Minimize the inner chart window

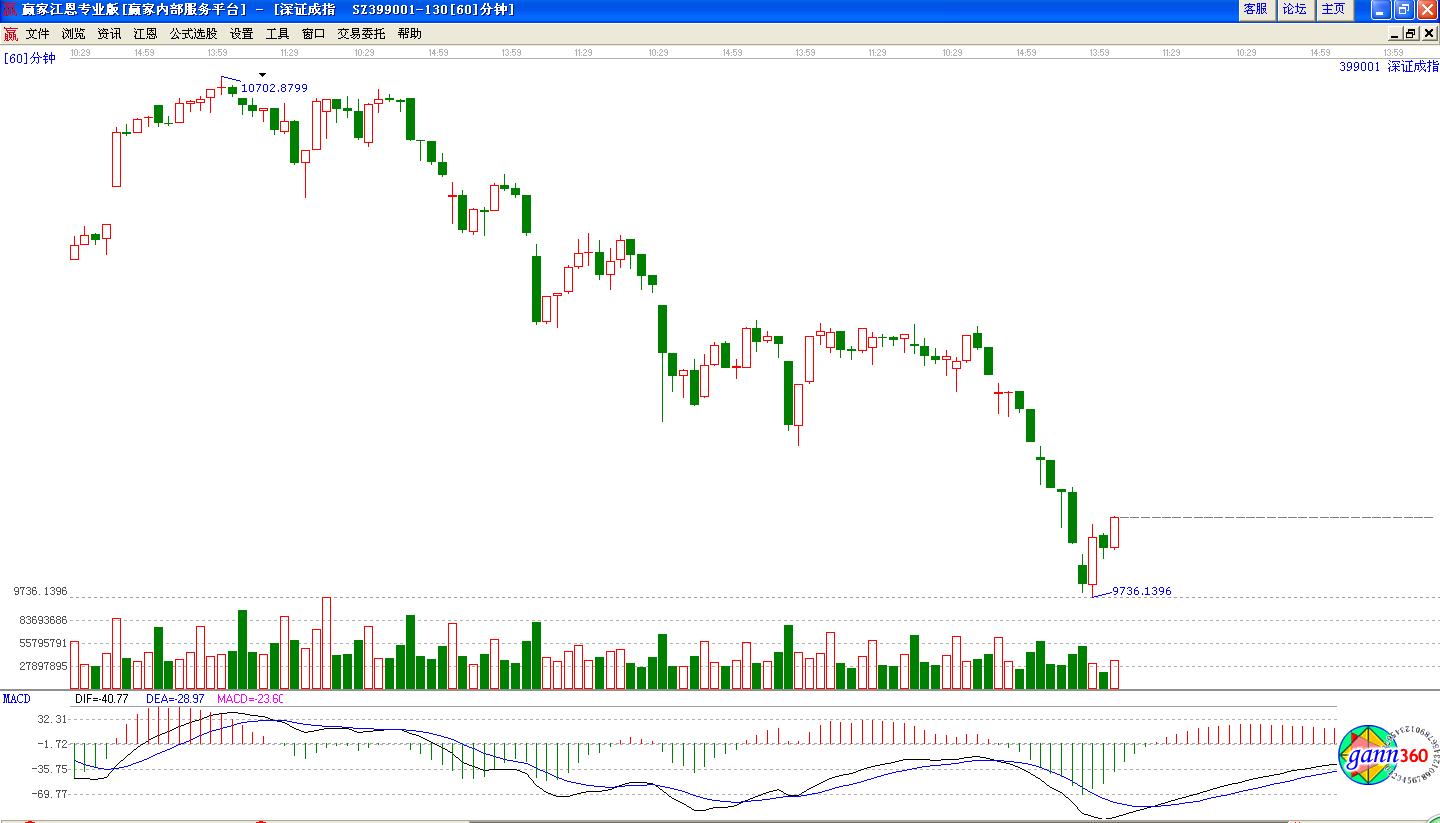pos(1395,33)
